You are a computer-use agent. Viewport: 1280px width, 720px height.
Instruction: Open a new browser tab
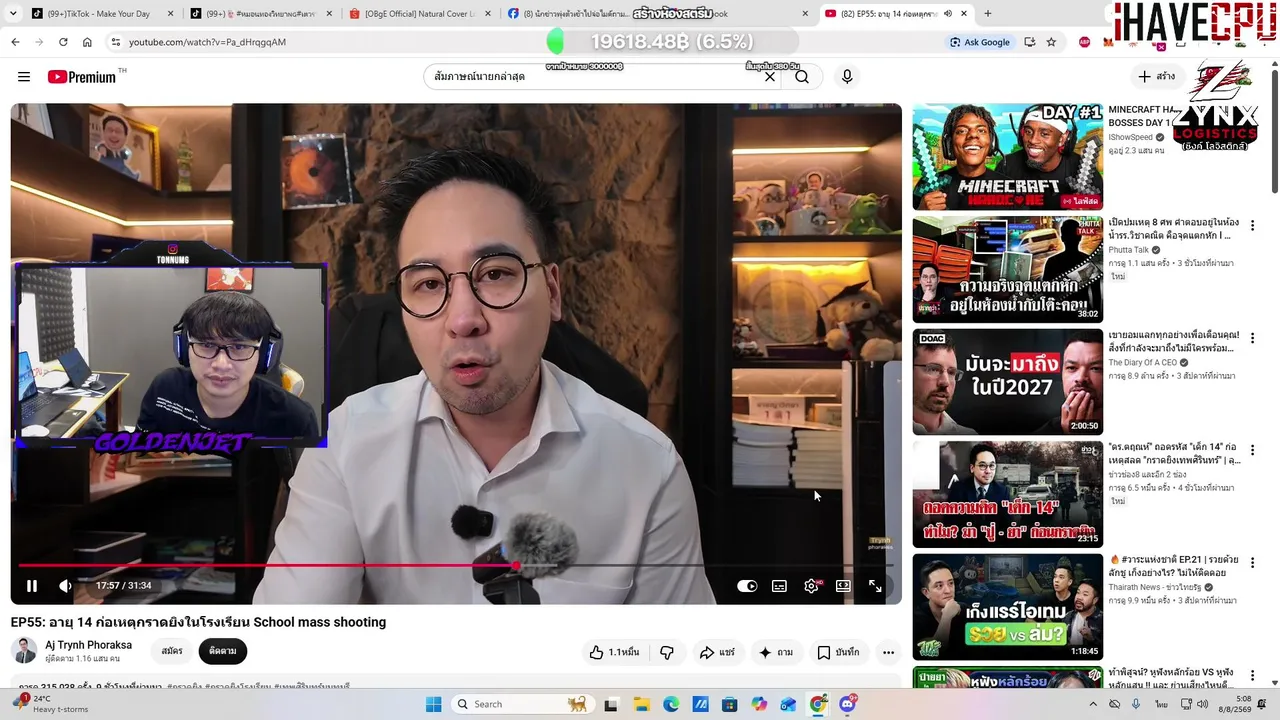[x=988, y=14]
